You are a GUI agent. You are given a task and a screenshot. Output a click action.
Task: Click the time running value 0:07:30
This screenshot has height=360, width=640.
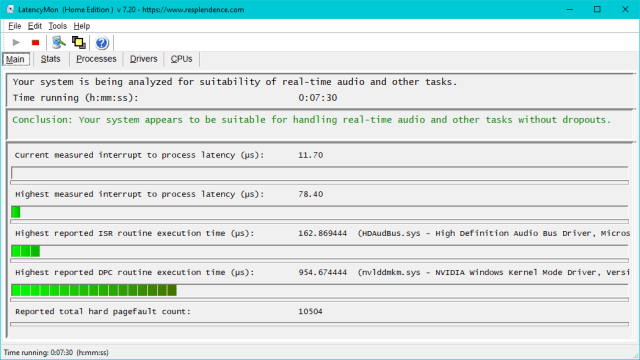(318, 98)
